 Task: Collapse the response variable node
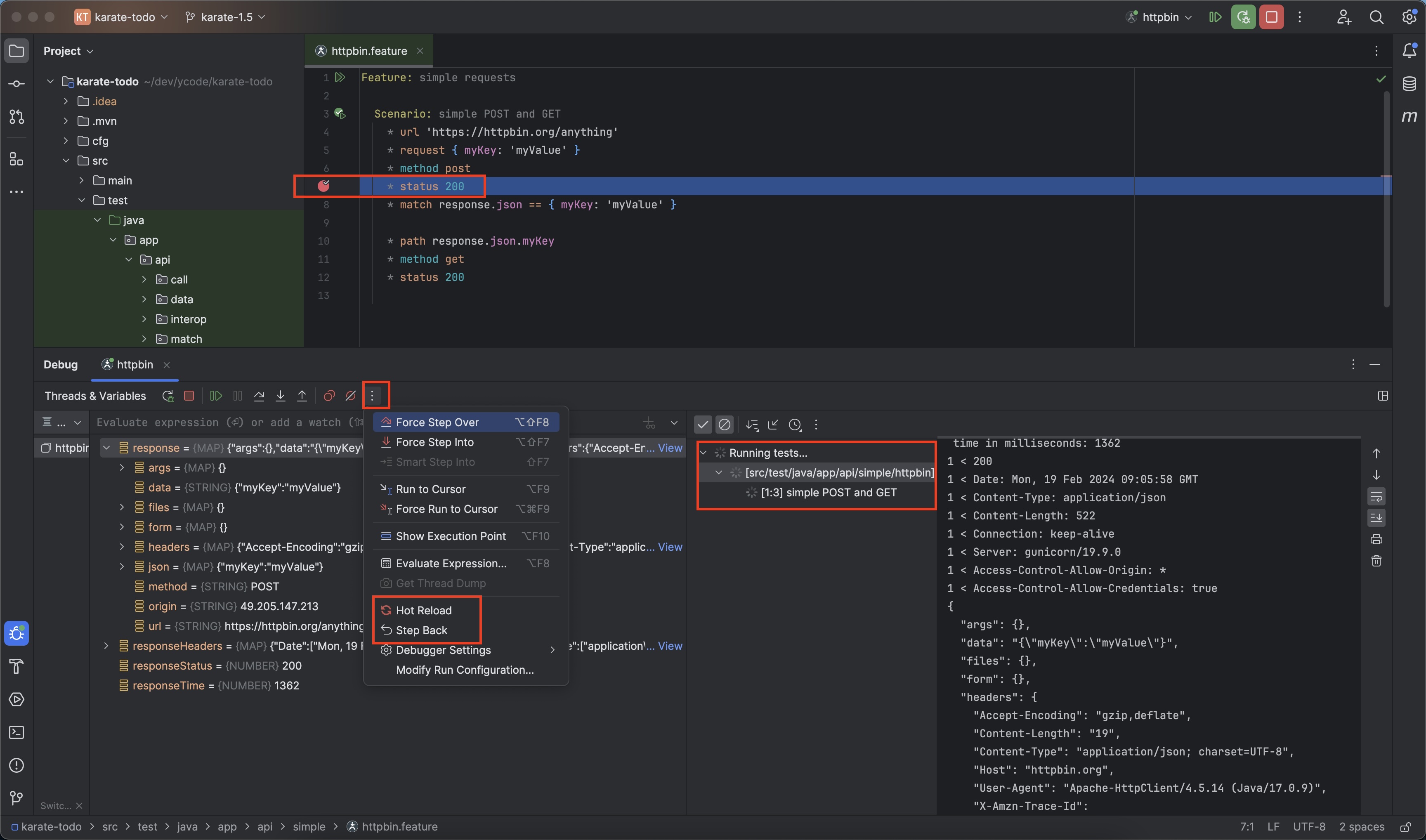click(106, 447)
